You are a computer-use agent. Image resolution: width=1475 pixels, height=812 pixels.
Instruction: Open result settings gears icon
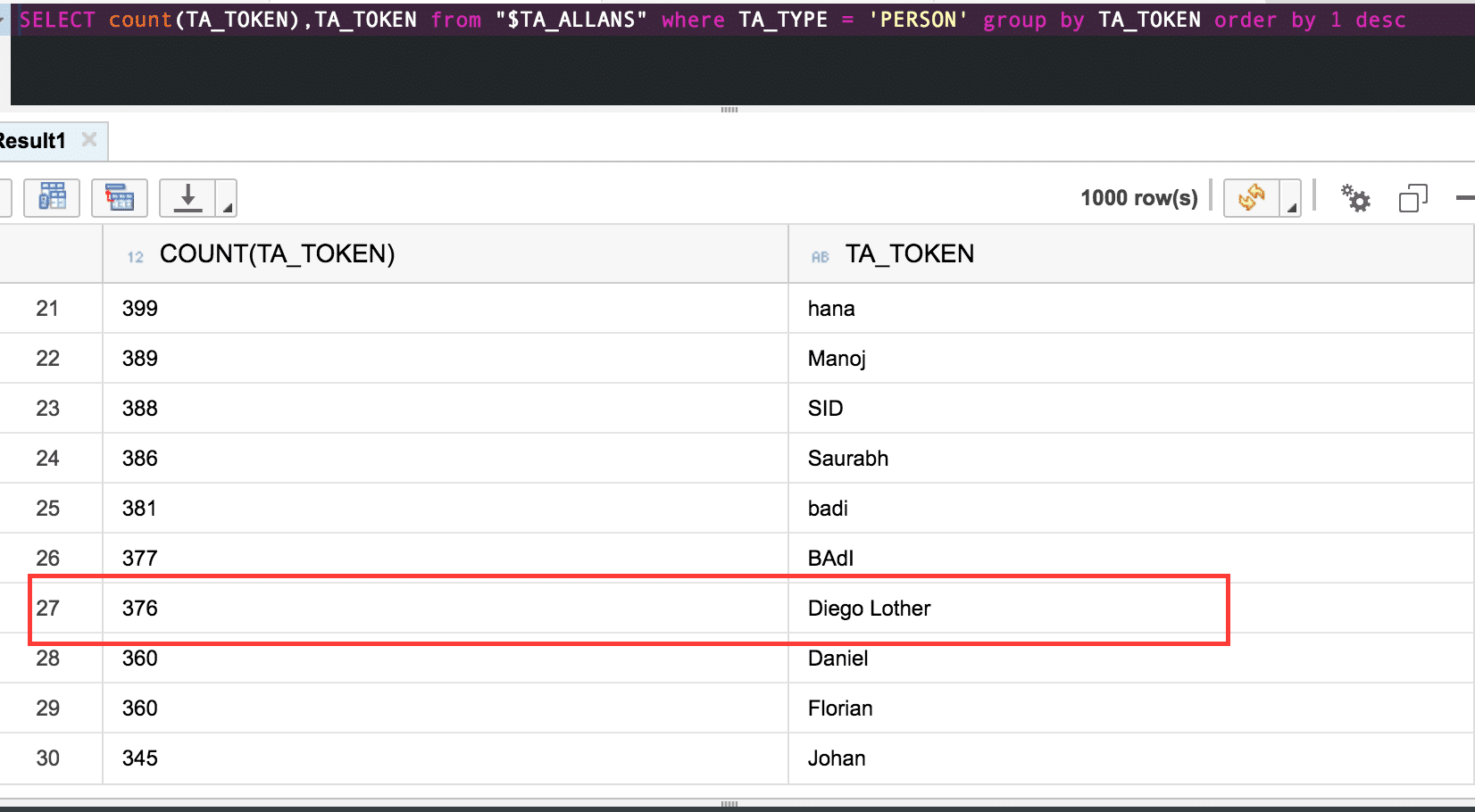tap(1354, 197)
